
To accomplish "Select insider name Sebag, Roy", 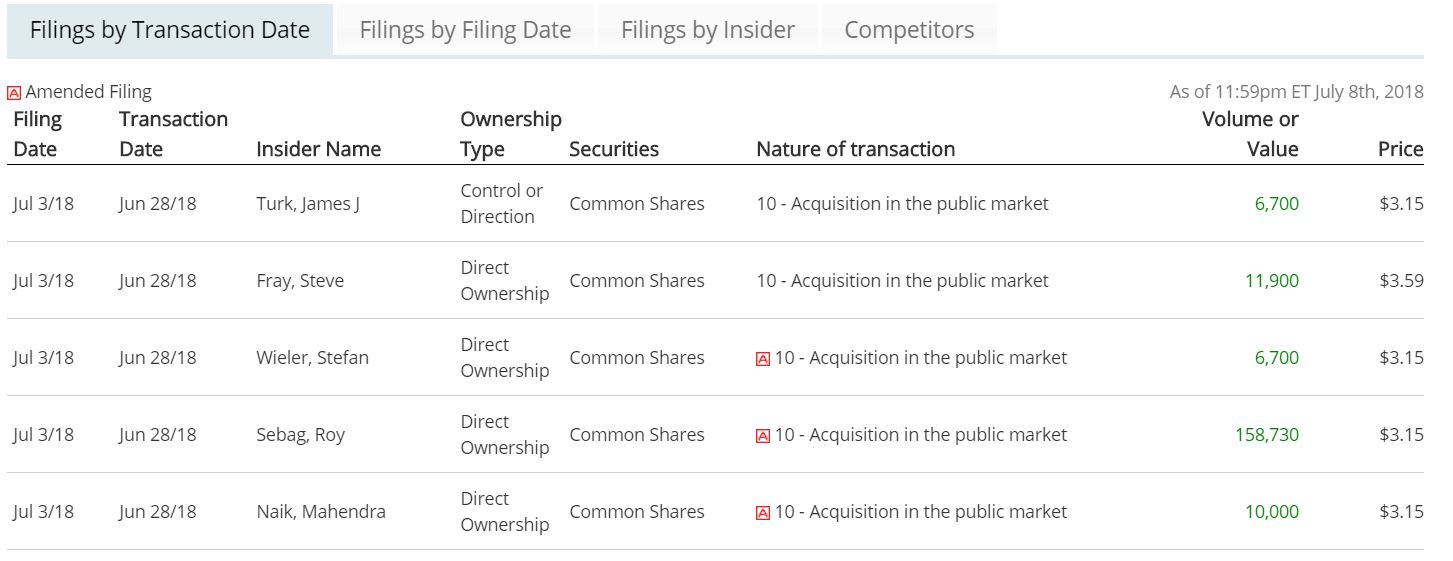I will 301,435.
